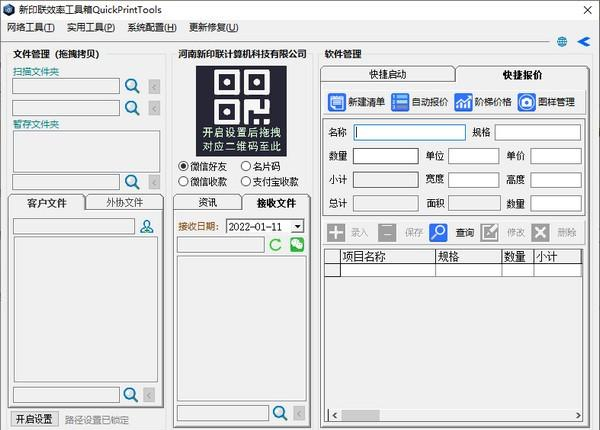Open the 更新修复(U) menu
Image resolution: width=600 pixels, height=430 pixels.
coord(214,27)
